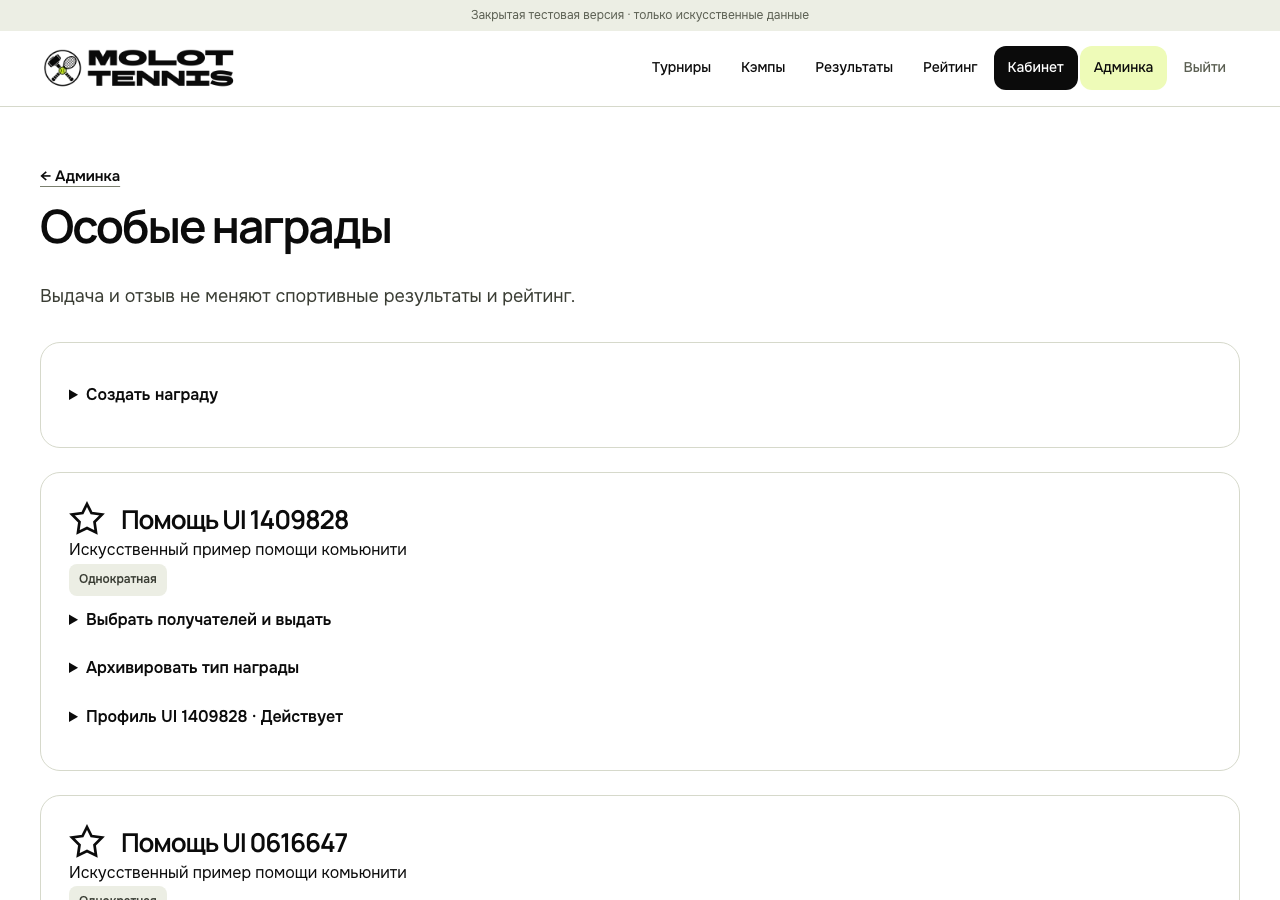Image resolution: width=1280 pixels, height=900 pixels.
Task: Click the Помощь UI 0616647 heading
Action: coord(234,843)
